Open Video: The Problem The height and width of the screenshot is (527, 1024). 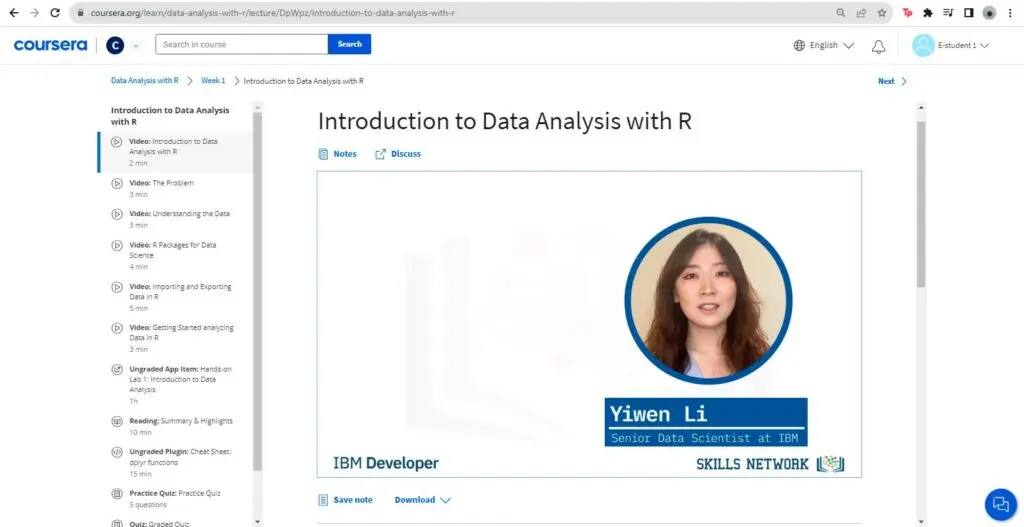[x=176, y=188]
